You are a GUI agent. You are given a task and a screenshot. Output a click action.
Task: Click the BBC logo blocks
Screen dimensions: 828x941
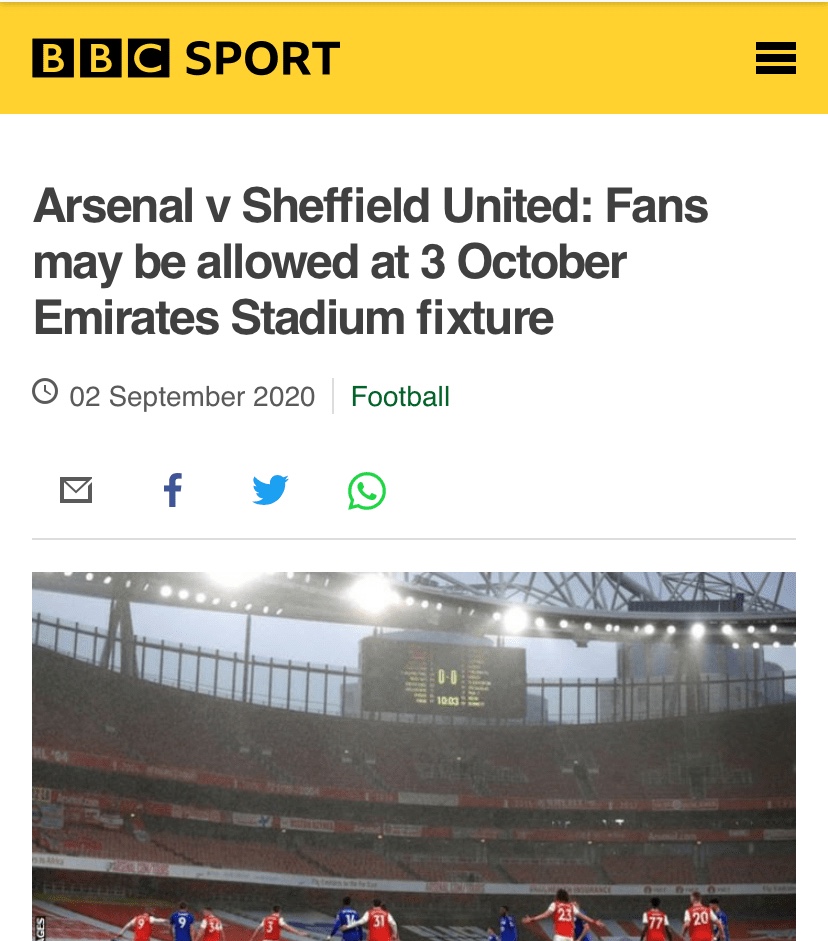tap(100, 58)
